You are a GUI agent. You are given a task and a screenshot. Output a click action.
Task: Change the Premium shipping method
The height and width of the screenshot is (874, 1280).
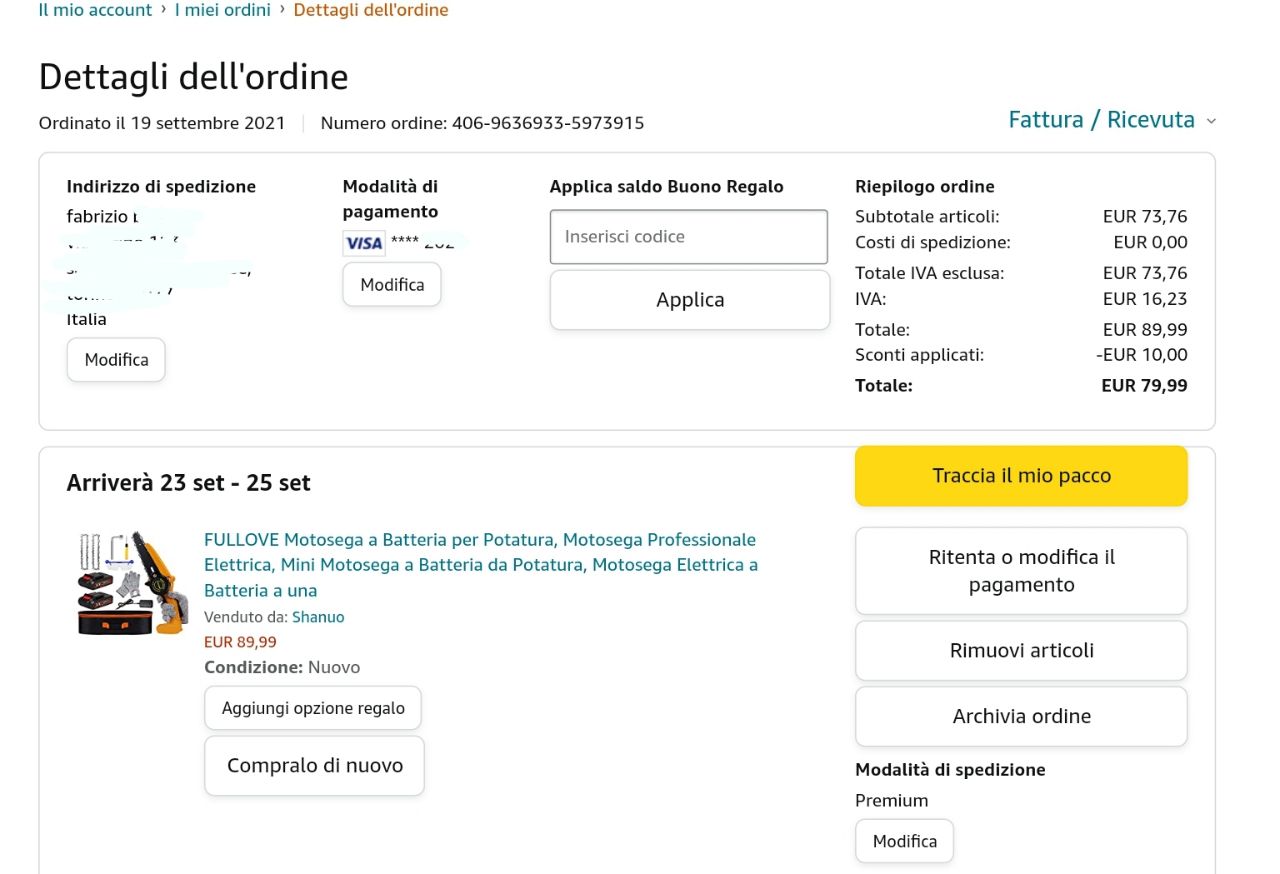[904, 841]
